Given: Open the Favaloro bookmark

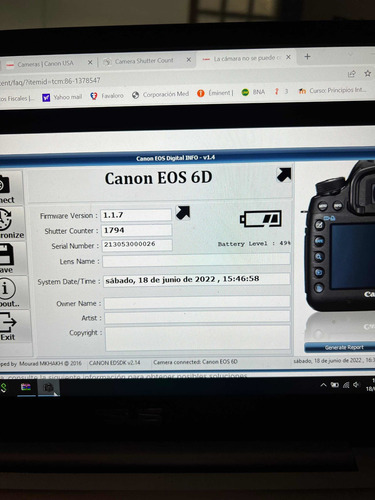Looking at the screenshot, I should 107,96.
